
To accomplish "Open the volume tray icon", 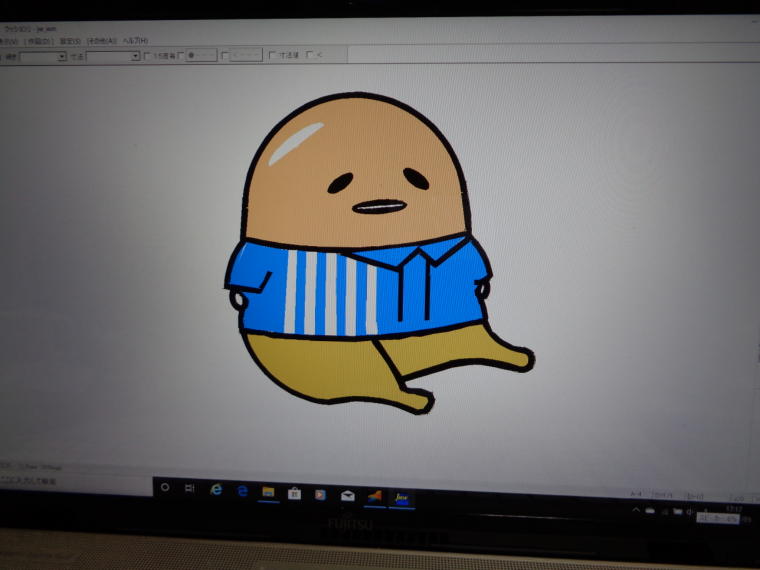I will point(690,512).
